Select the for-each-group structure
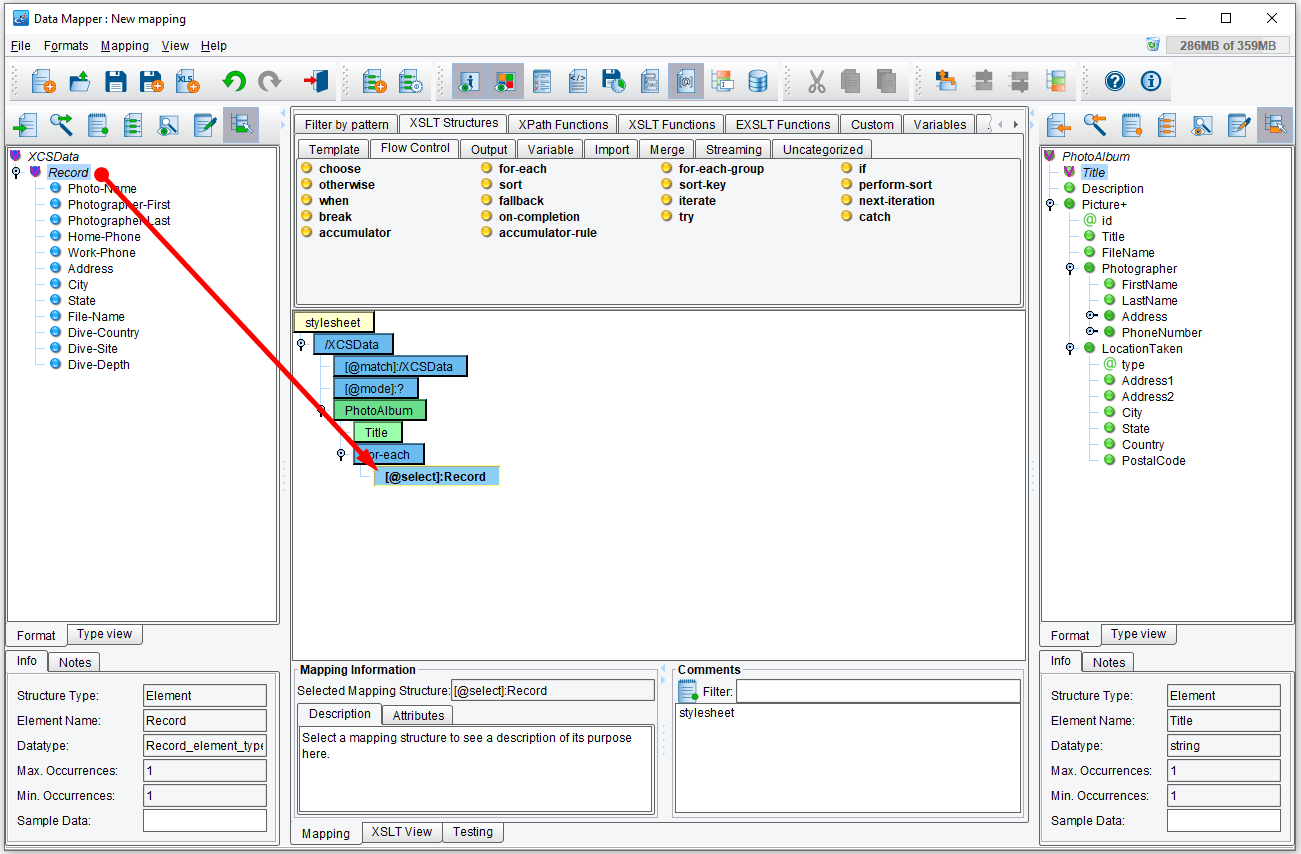The image size is (1301, 854). tap(721, 169)
